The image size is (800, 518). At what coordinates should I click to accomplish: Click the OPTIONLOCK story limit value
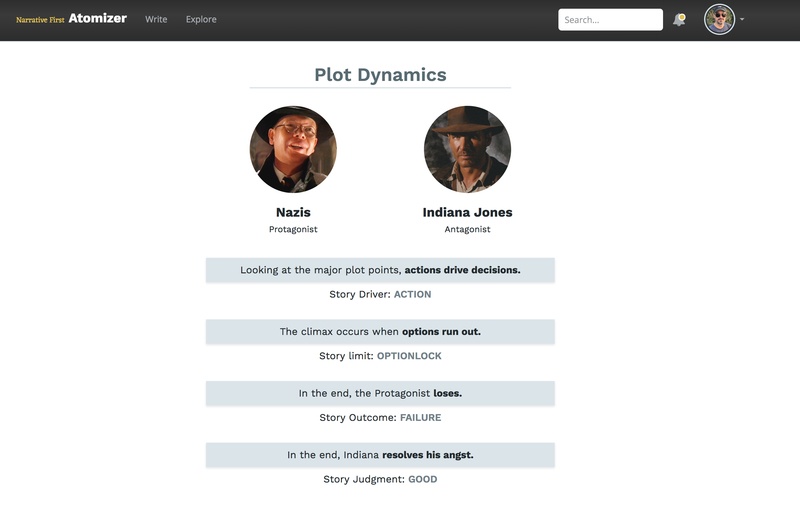tap(409, 356)
